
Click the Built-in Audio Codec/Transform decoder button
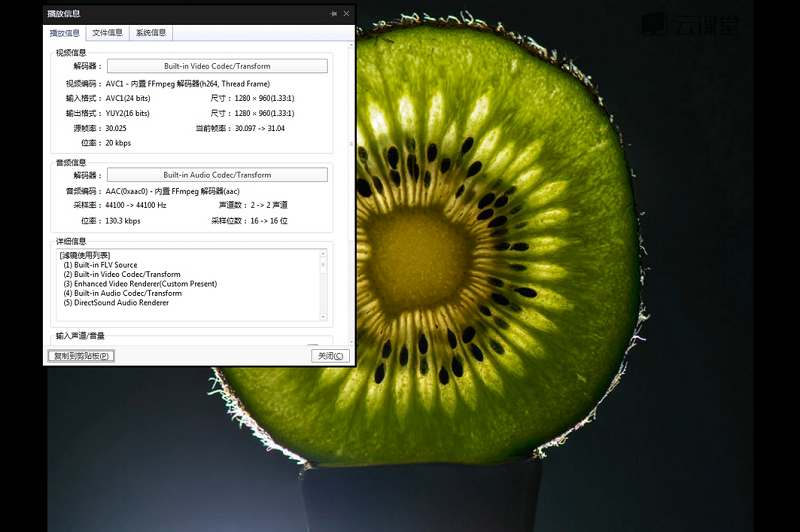(x=217, y=175)
